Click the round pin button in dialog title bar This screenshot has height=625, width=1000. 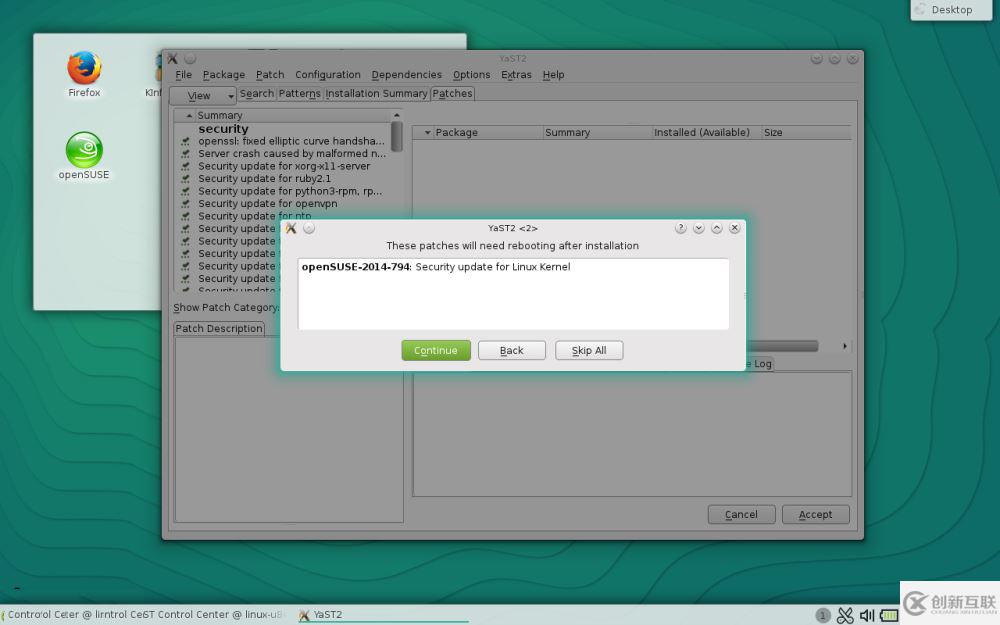pos(309,228)
